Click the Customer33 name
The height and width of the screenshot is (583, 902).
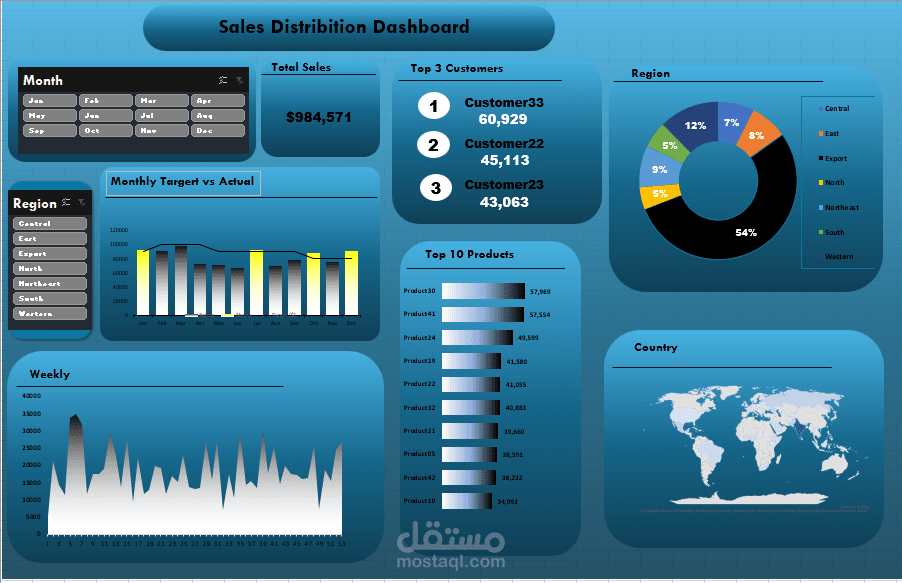(x=504, y=102)
